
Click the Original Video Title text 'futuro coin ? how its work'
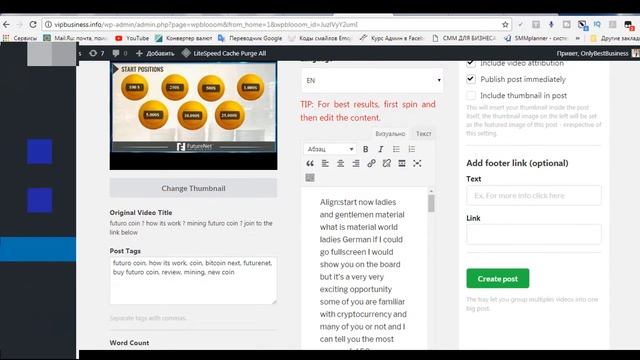tap(191, 228)
